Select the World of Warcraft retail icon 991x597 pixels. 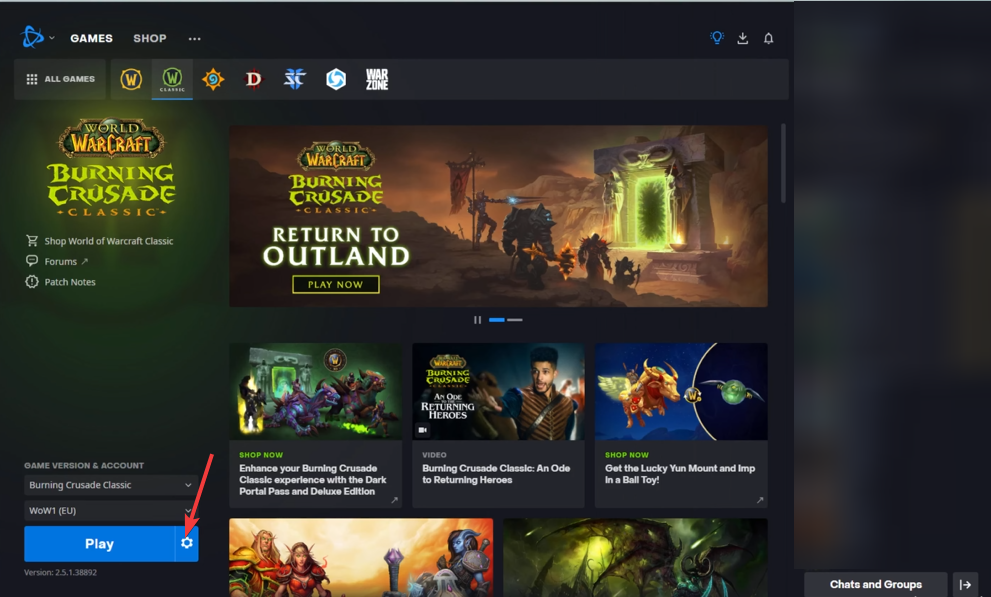131,80
